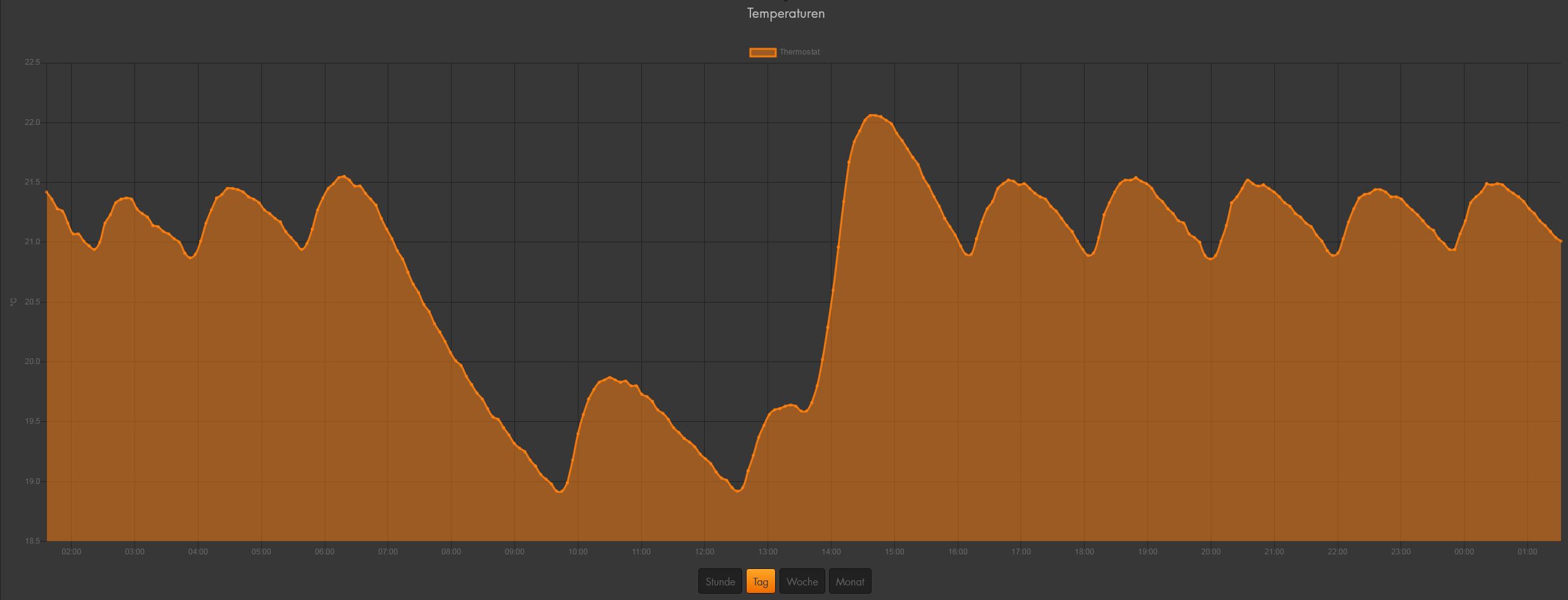Viewport: 1568px width, 600px height.
Task: Click the °C y-axis unit label
Action: point(13,302)
